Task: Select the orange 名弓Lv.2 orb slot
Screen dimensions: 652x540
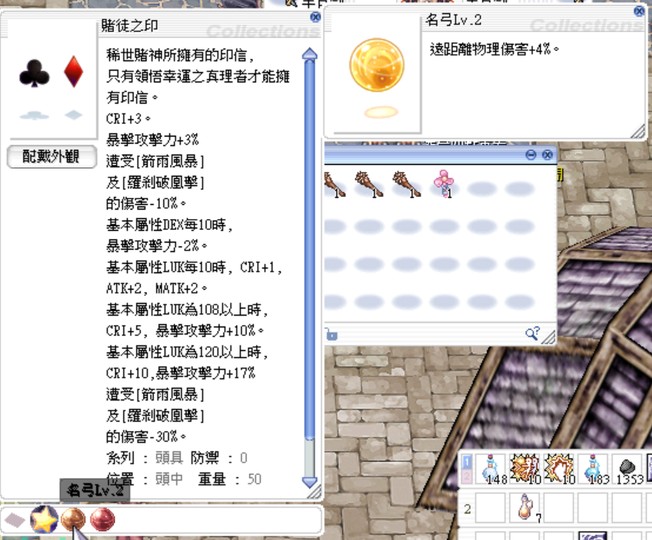Action: coord(73,519)
